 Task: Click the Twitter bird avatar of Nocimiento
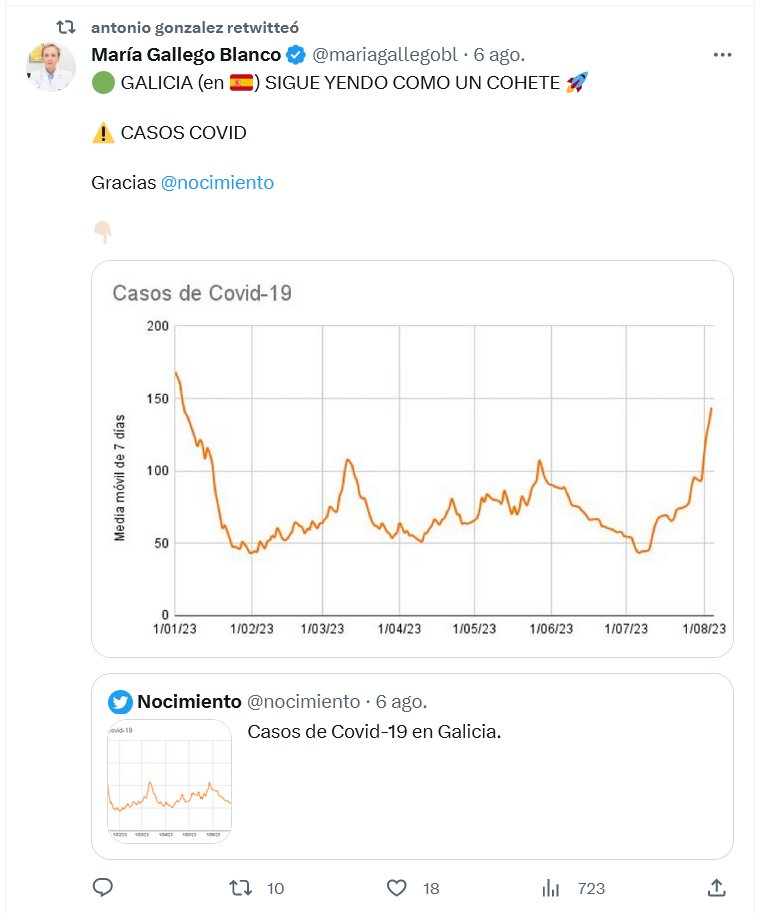[120, 701]
